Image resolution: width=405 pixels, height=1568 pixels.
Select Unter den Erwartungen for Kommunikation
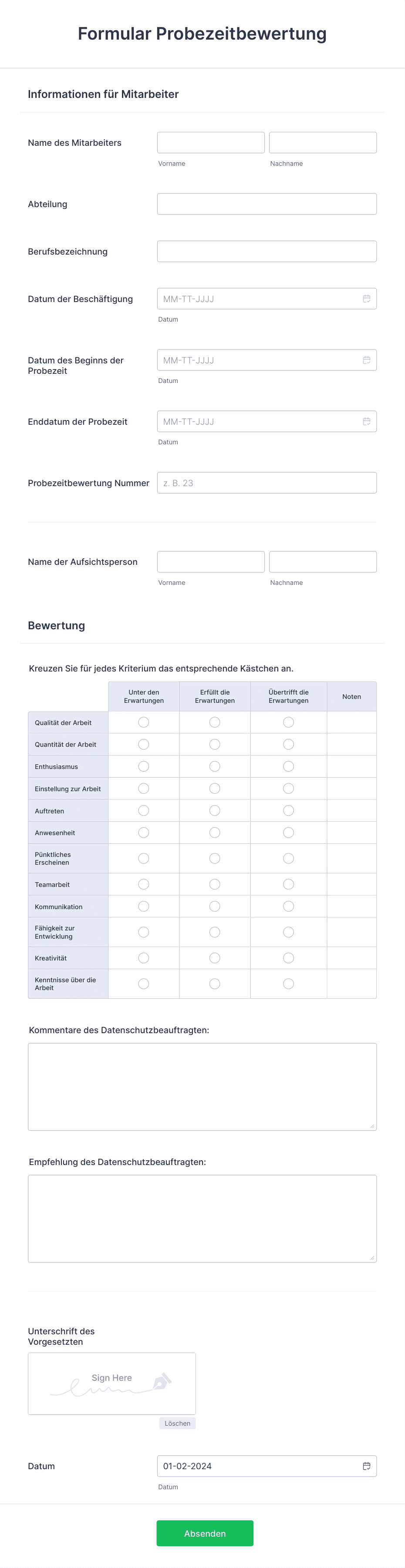(x=144, y=907)
